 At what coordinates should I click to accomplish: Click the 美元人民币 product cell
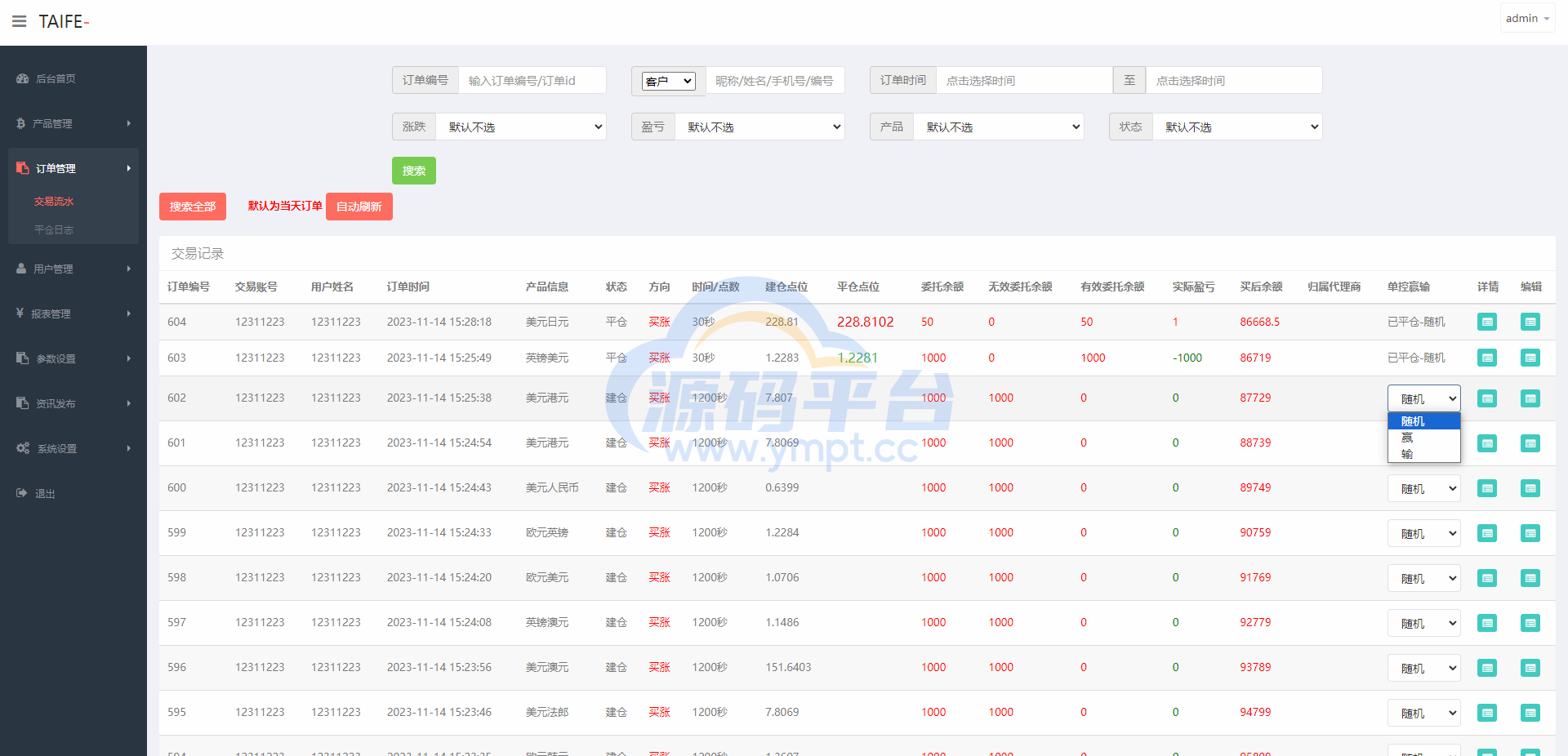pos(552,487)
